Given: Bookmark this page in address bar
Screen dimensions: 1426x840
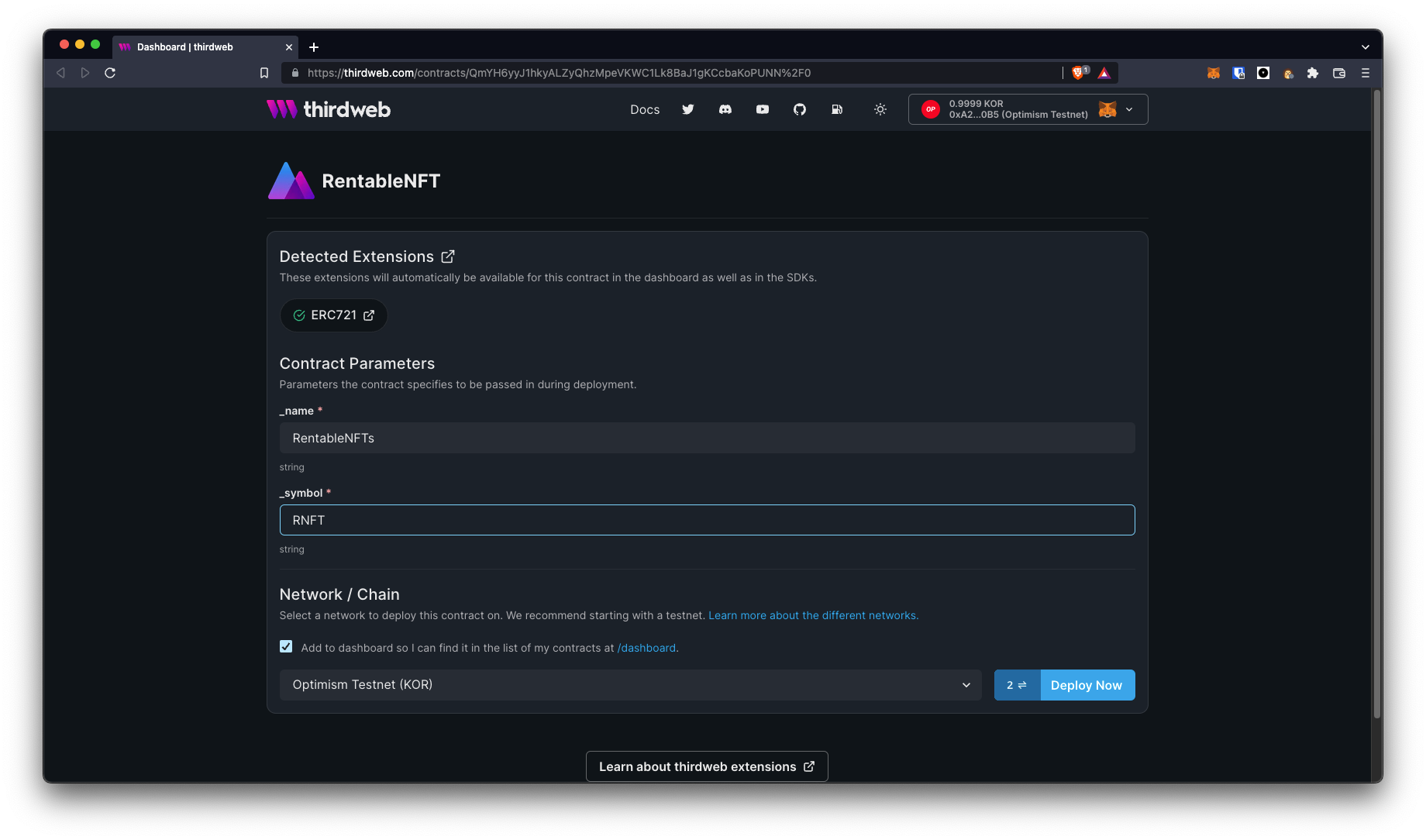Looking at the screenshot, I should (x=263, y=73).
